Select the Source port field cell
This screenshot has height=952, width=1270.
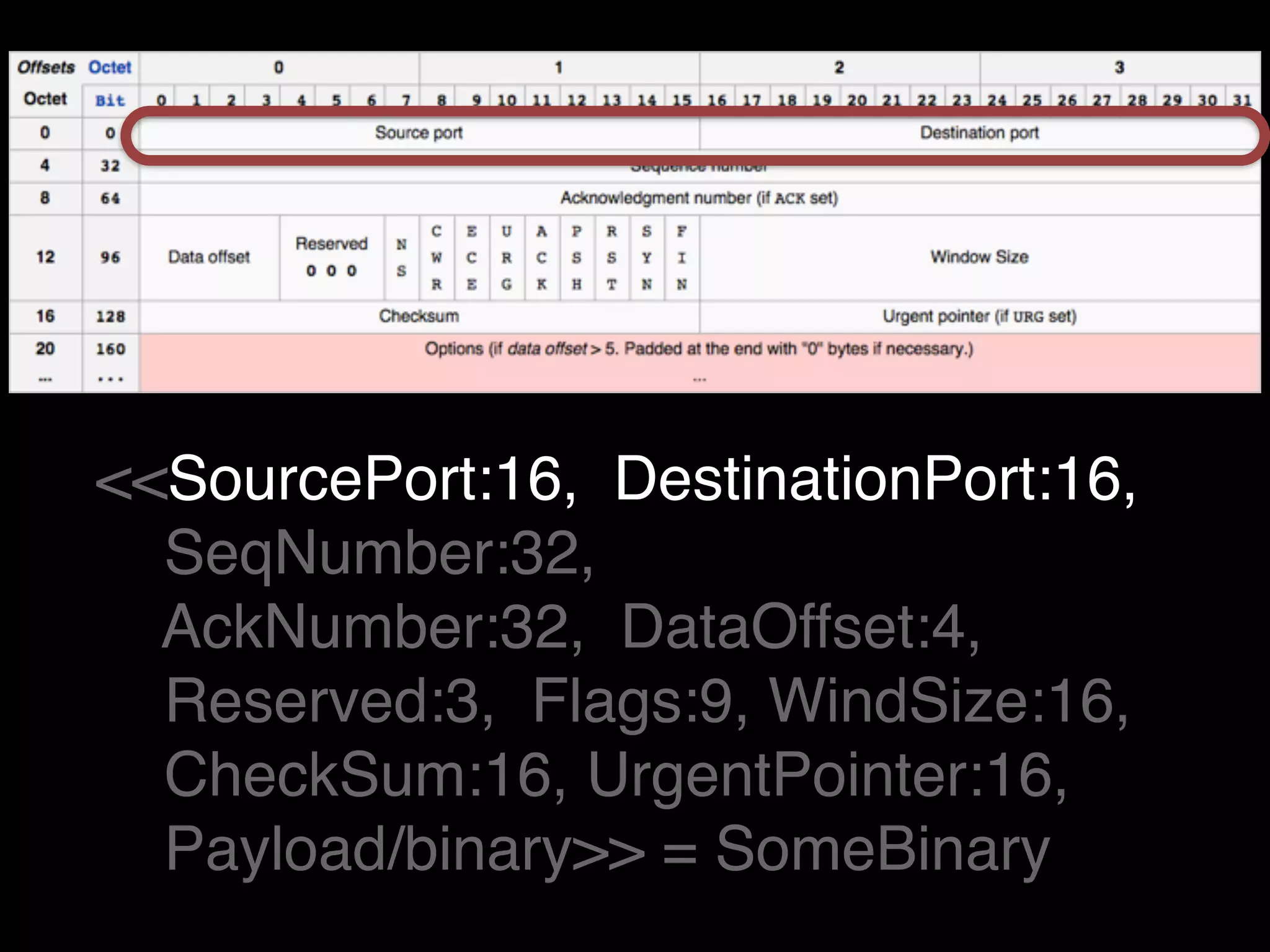[x=419, y=133]
